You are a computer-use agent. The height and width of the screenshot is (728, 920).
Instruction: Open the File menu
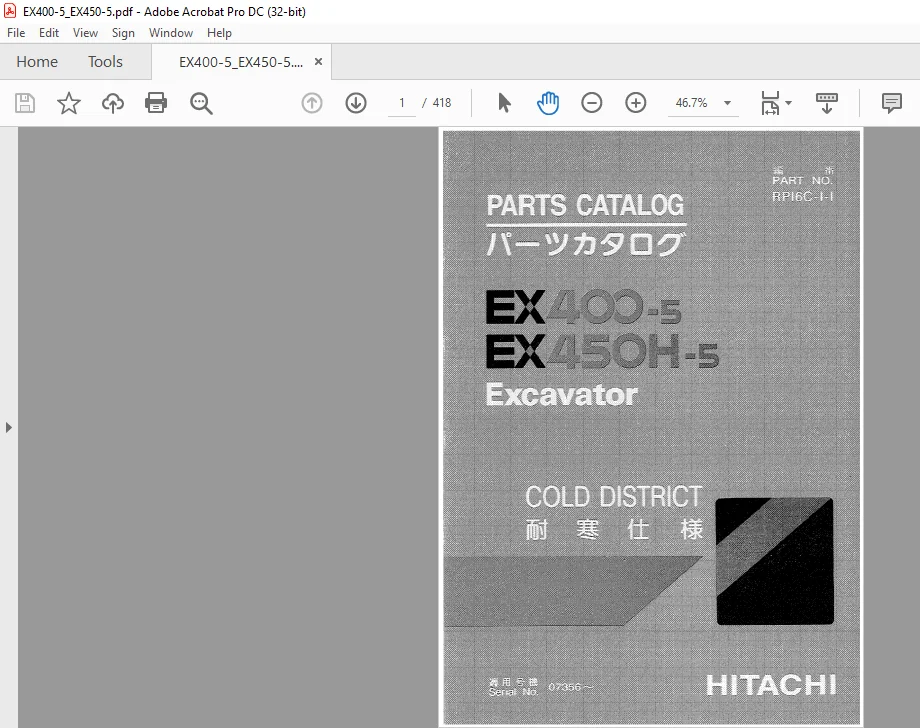pos(16,33)
